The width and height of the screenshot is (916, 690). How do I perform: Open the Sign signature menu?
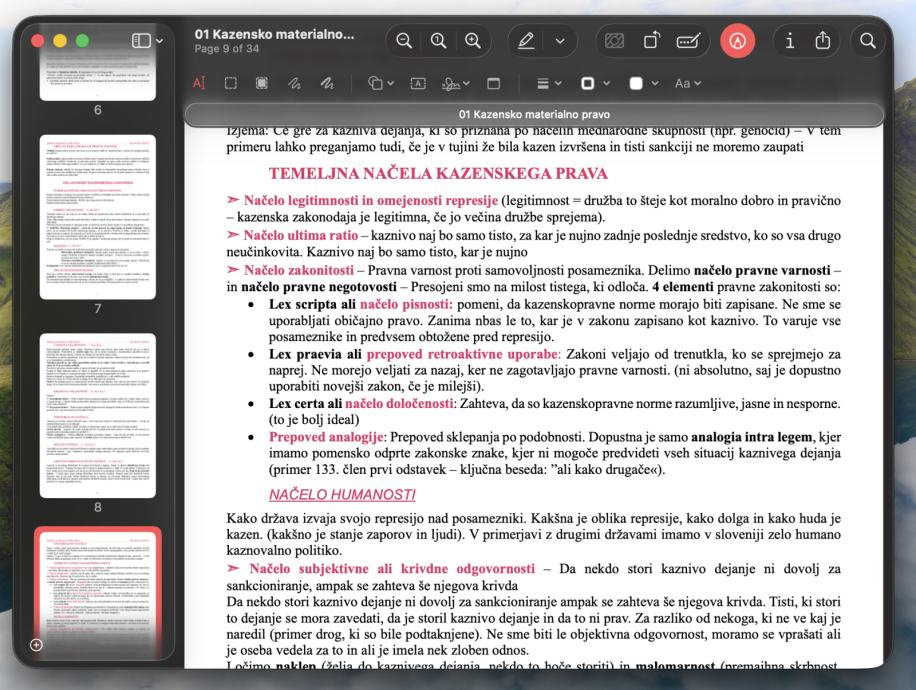(x=456, y=84)
